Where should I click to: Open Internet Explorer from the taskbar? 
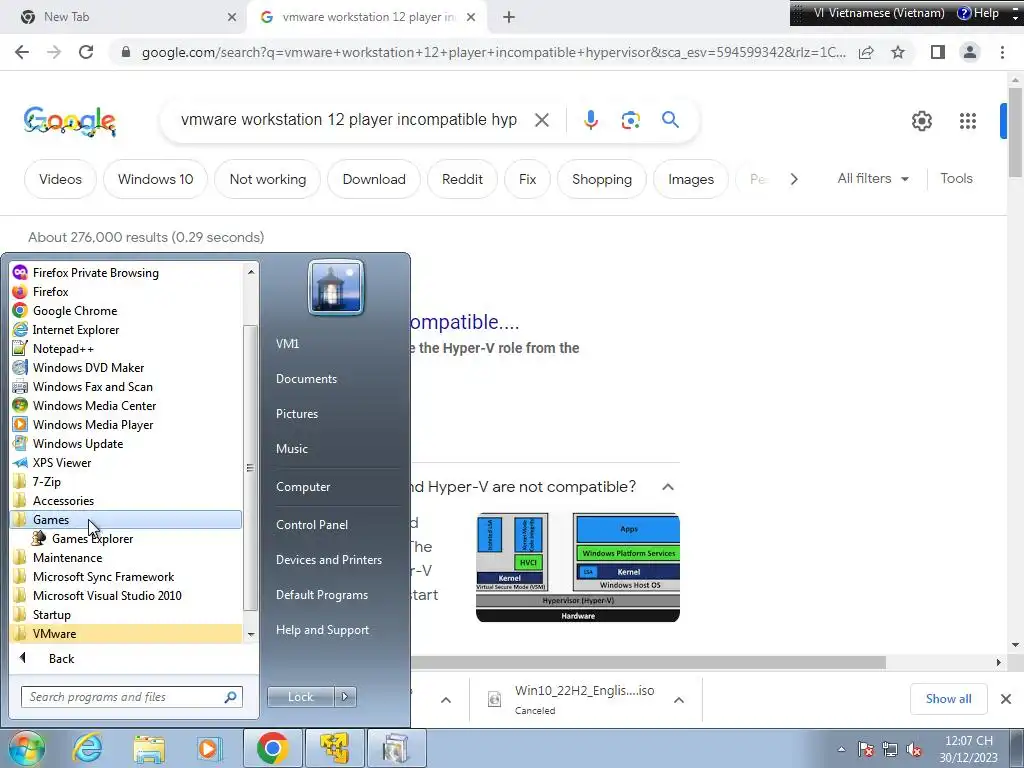click(87, 748)
